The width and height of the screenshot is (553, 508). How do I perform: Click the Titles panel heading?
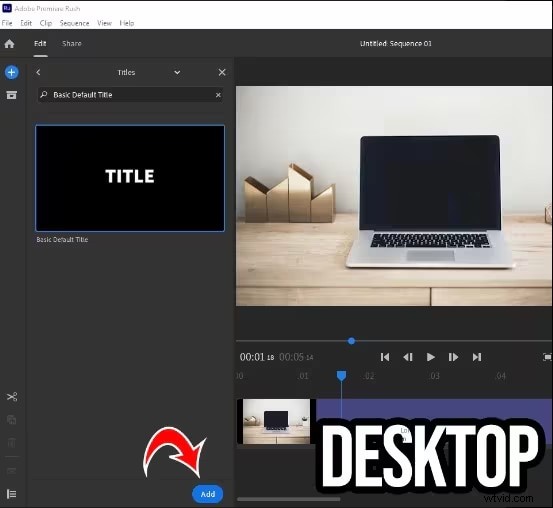(126, 72)
